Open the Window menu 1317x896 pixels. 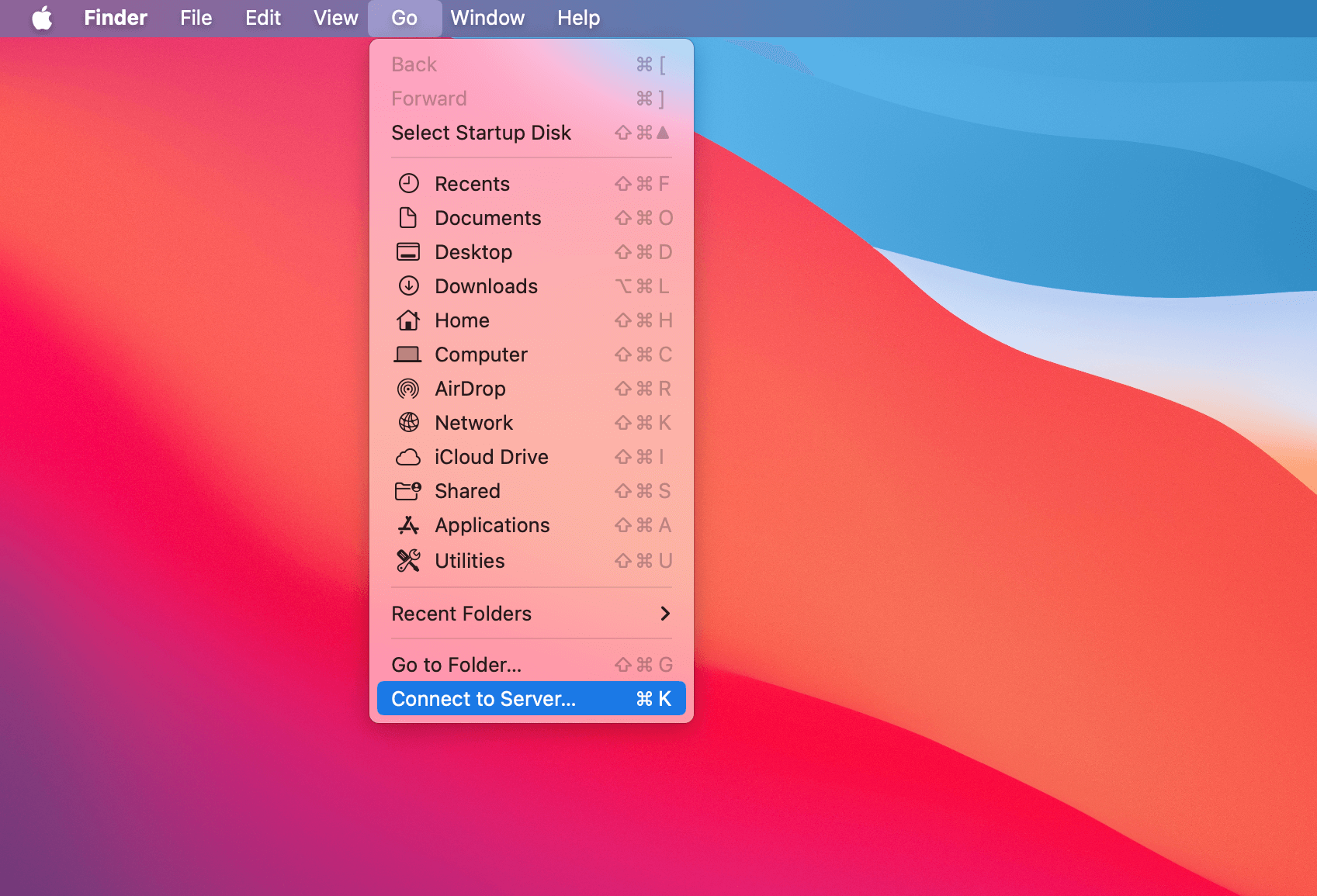487,18
